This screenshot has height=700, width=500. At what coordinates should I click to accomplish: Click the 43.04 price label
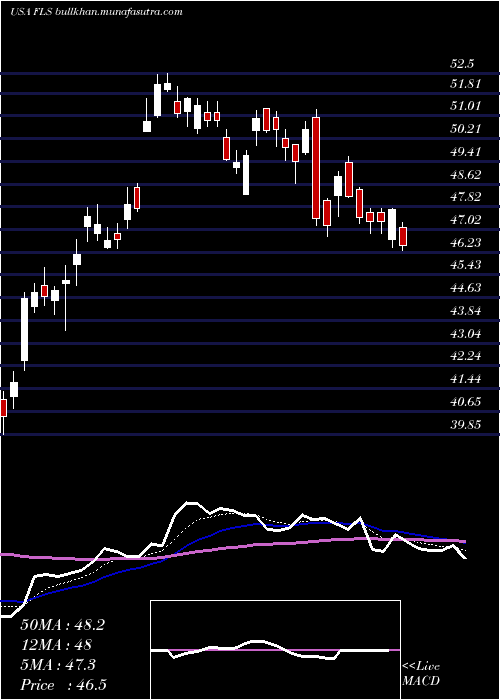(465, 333)
